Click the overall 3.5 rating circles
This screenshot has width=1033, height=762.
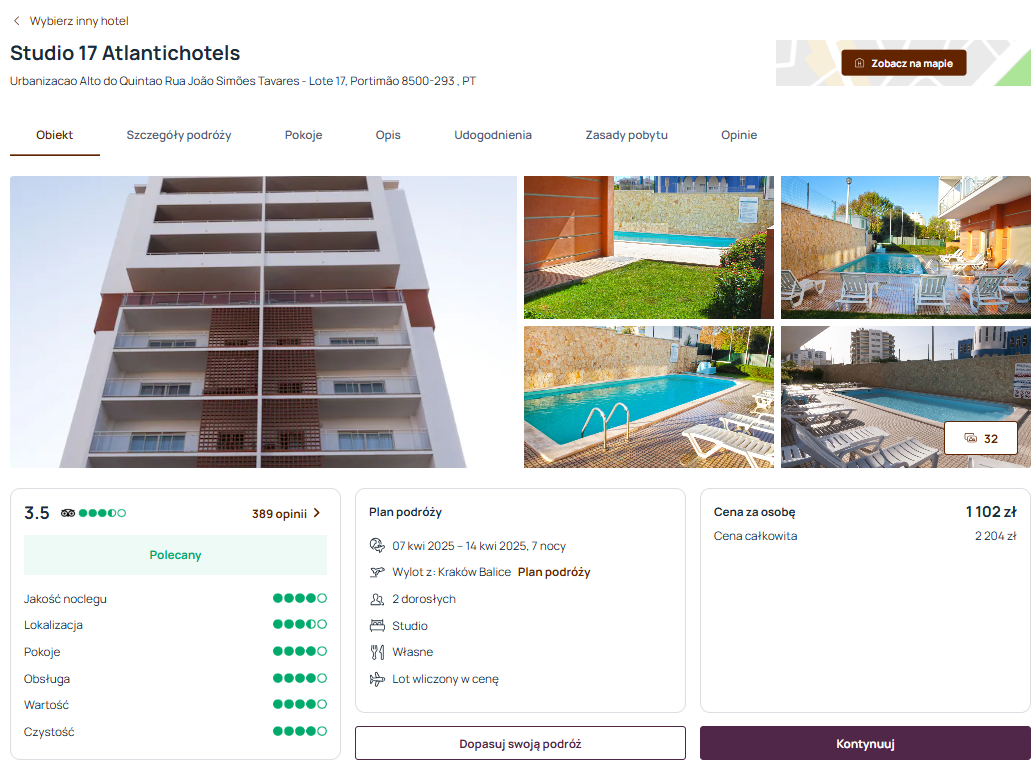pyautogui.click(x=102, y=513)
